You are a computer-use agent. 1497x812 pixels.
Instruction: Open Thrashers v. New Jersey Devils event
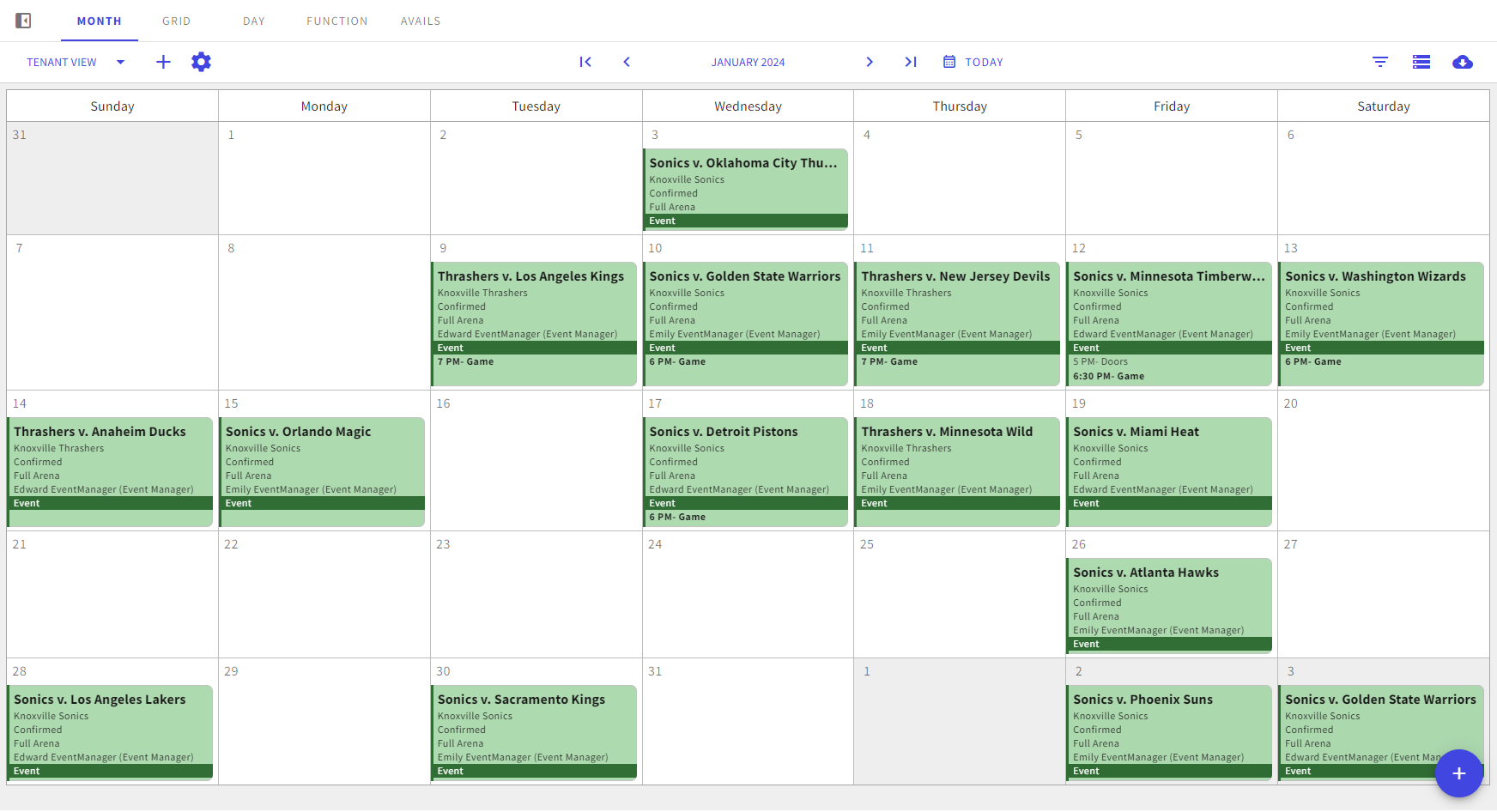957,324
